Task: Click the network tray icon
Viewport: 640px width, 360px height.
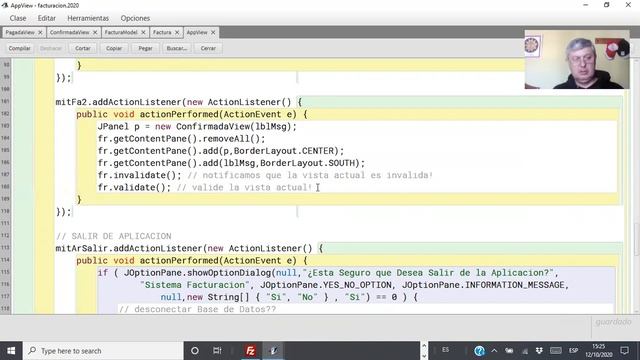Action: click(x=525, y=351)
